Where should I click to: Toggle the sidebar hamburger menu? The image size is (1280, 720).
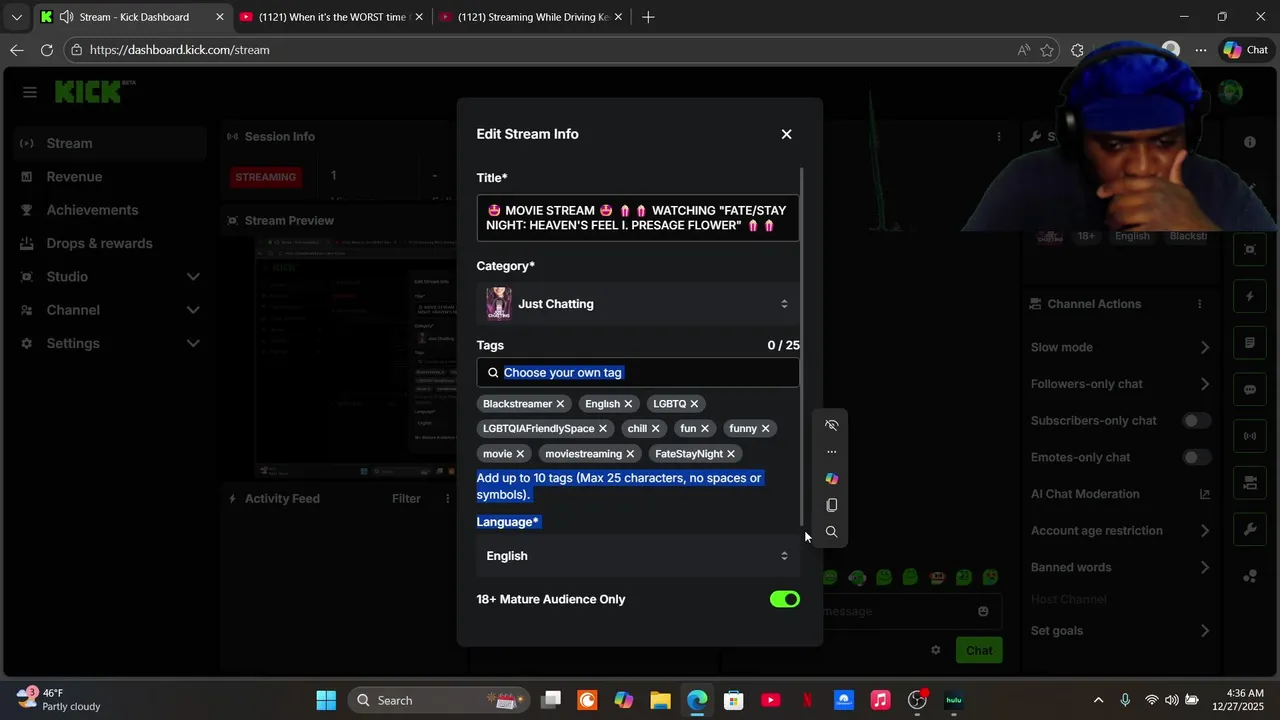pyautogui.click(x=30, y=92)
